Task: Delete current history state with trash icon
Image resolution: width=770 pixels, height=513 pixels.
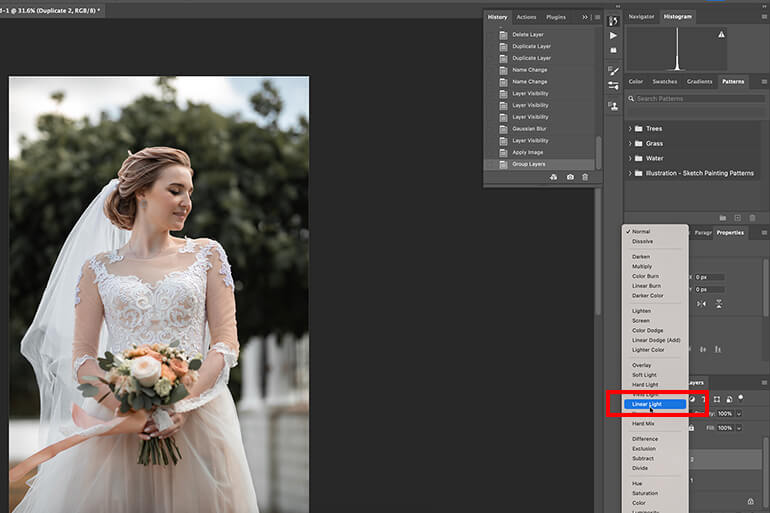Action: pyautogui.click(x=585, y=177)
